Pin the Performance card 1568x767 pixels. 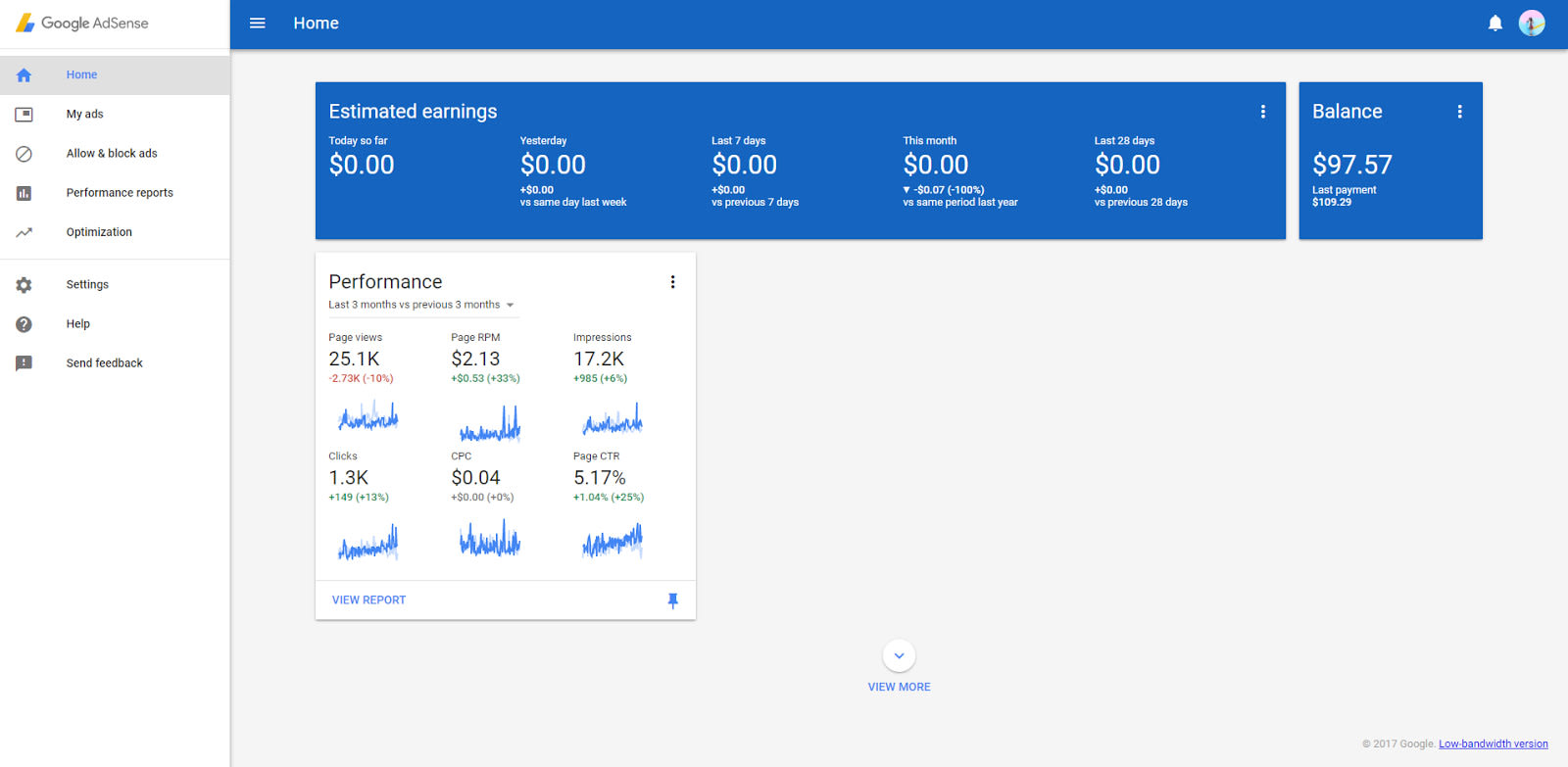tap(672, 600)
